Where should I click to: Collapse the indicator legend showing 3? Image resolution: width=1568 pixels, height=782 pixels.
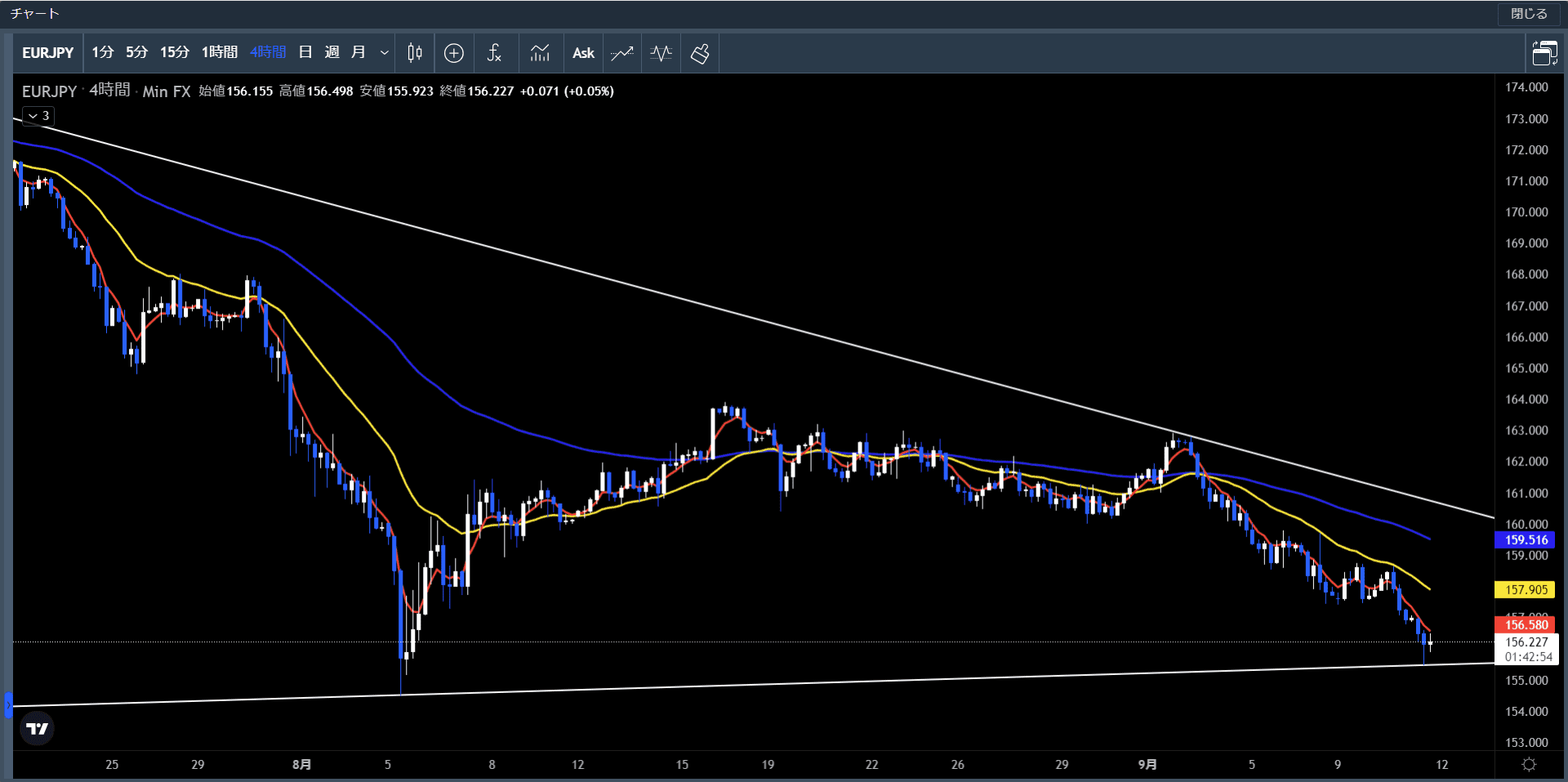click(x=38, y=116)
